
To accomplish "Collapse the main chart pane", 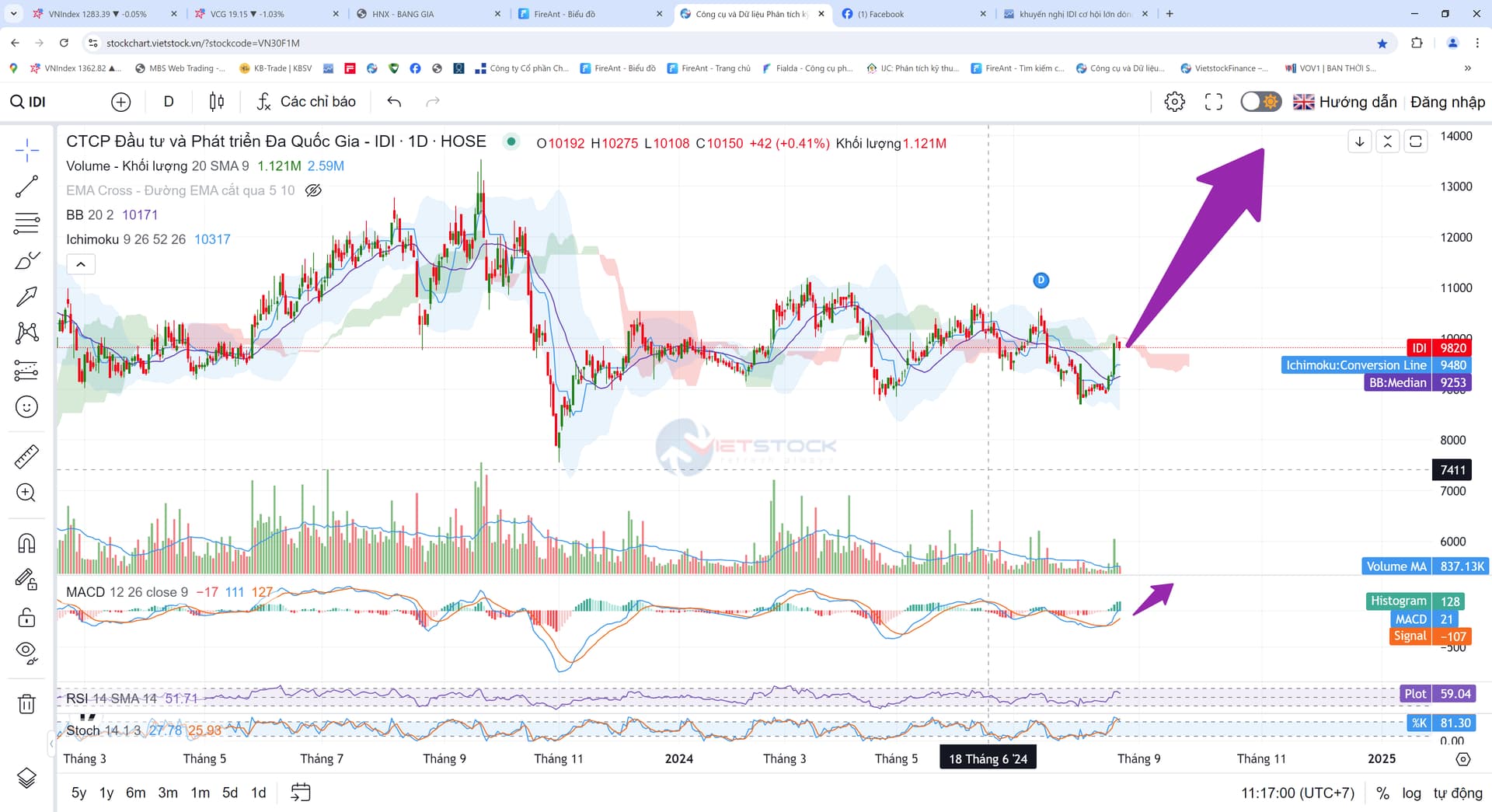I will 1388,141.
